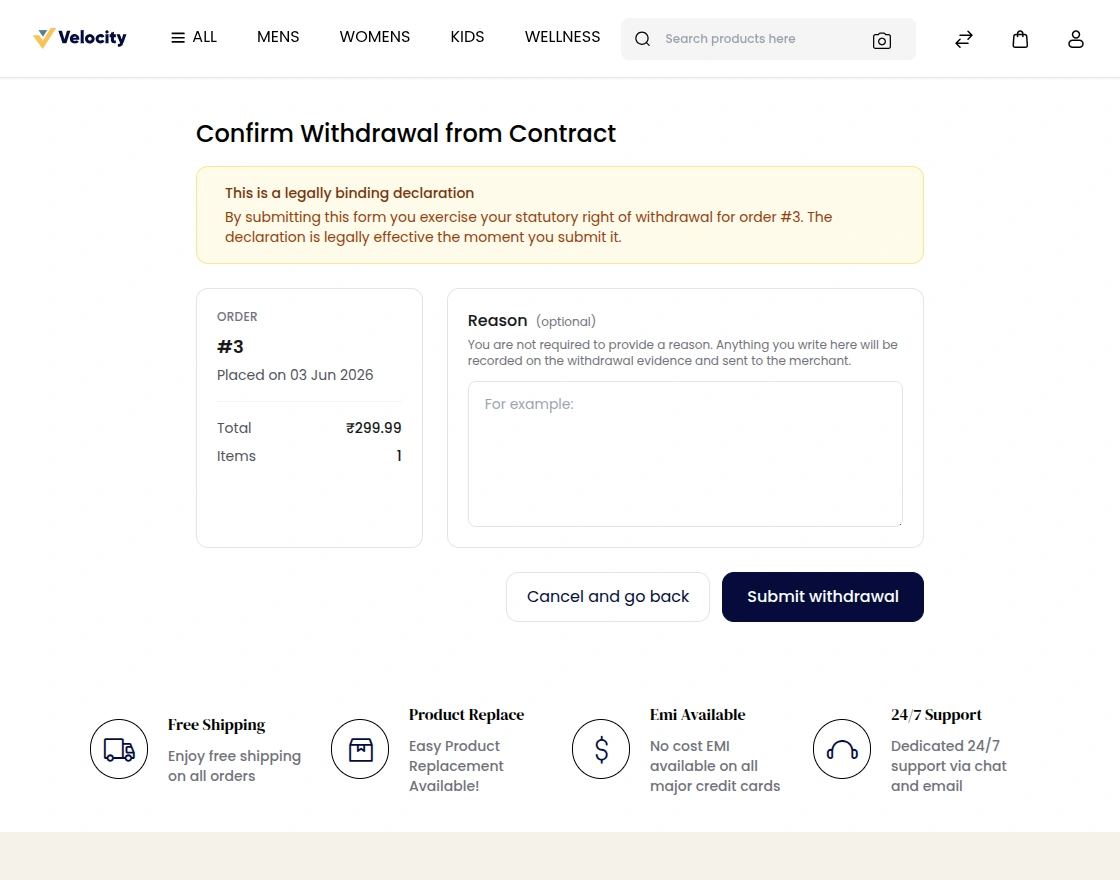The height and width of the screenshot is (880, 1120).
Task: Go to the KIDS category
Action: [467, 37]
